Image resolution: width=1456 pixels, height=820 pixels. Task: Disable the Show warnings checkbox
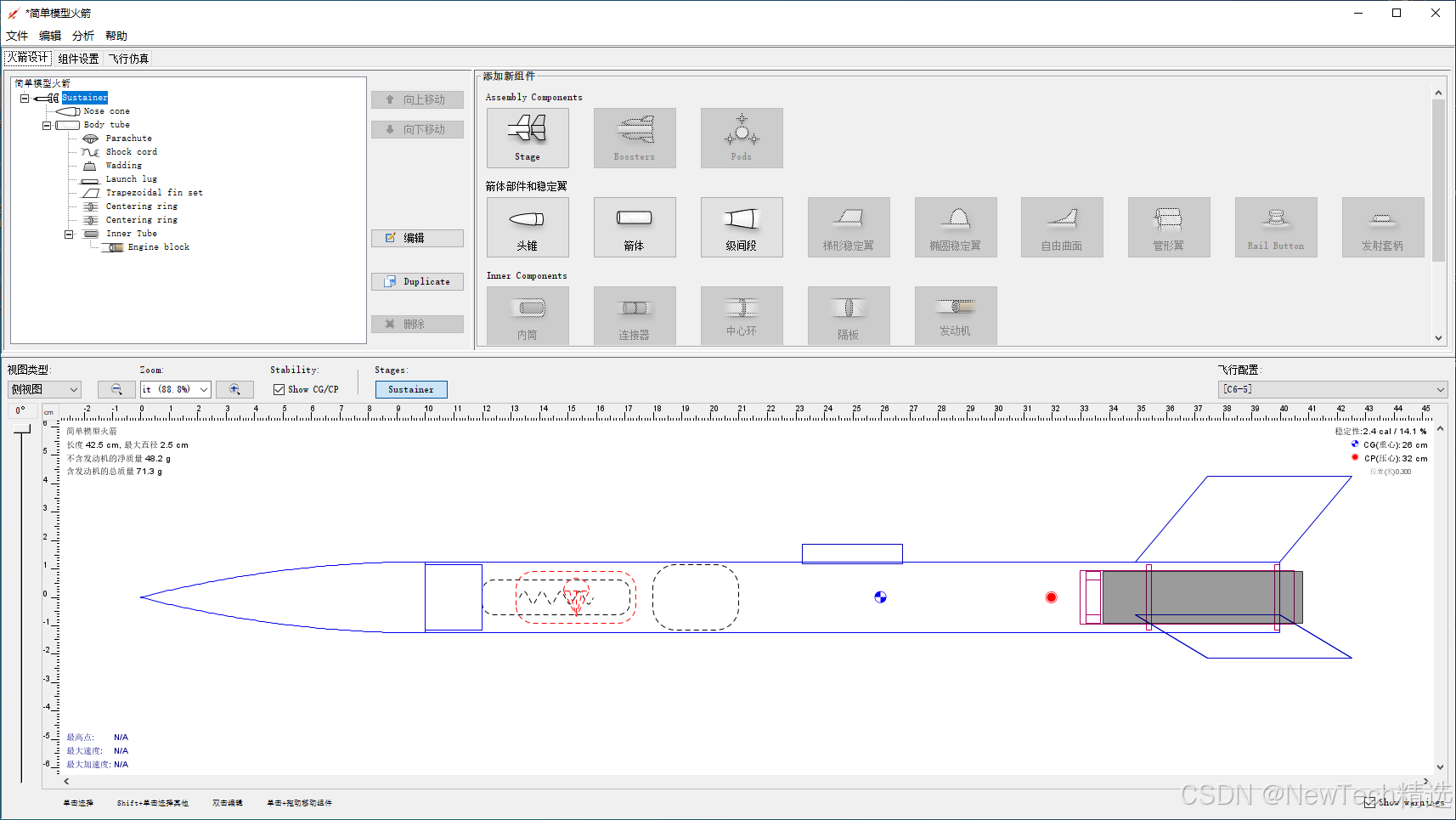tap(1370, 802)
